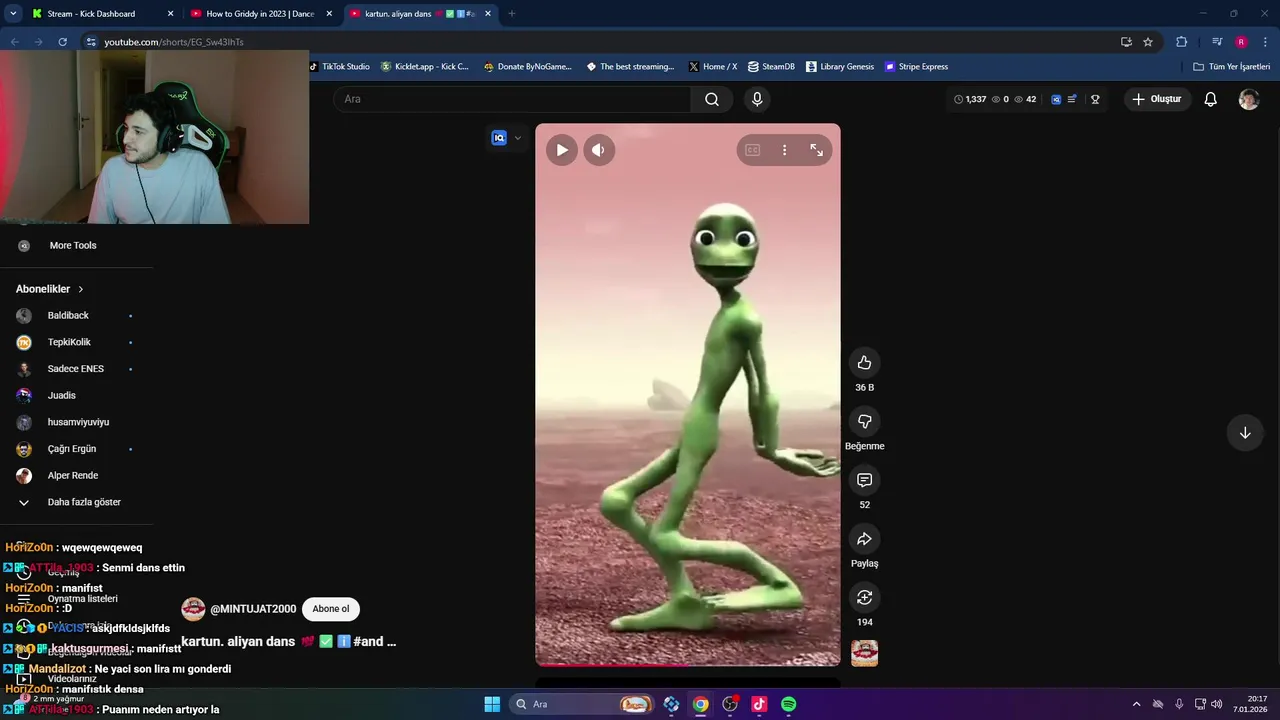Open the YouTube account avatar menu
Image resolution: width=1280 pixels, height=720 pixels.
pos(1249,99)
